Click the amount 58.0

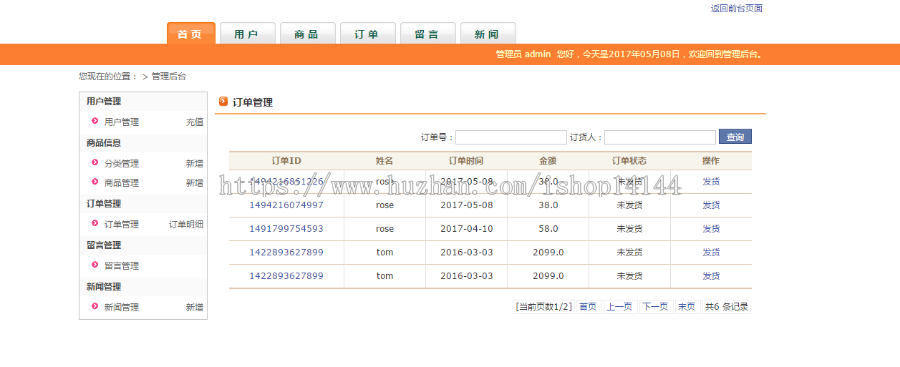(548, 229)
